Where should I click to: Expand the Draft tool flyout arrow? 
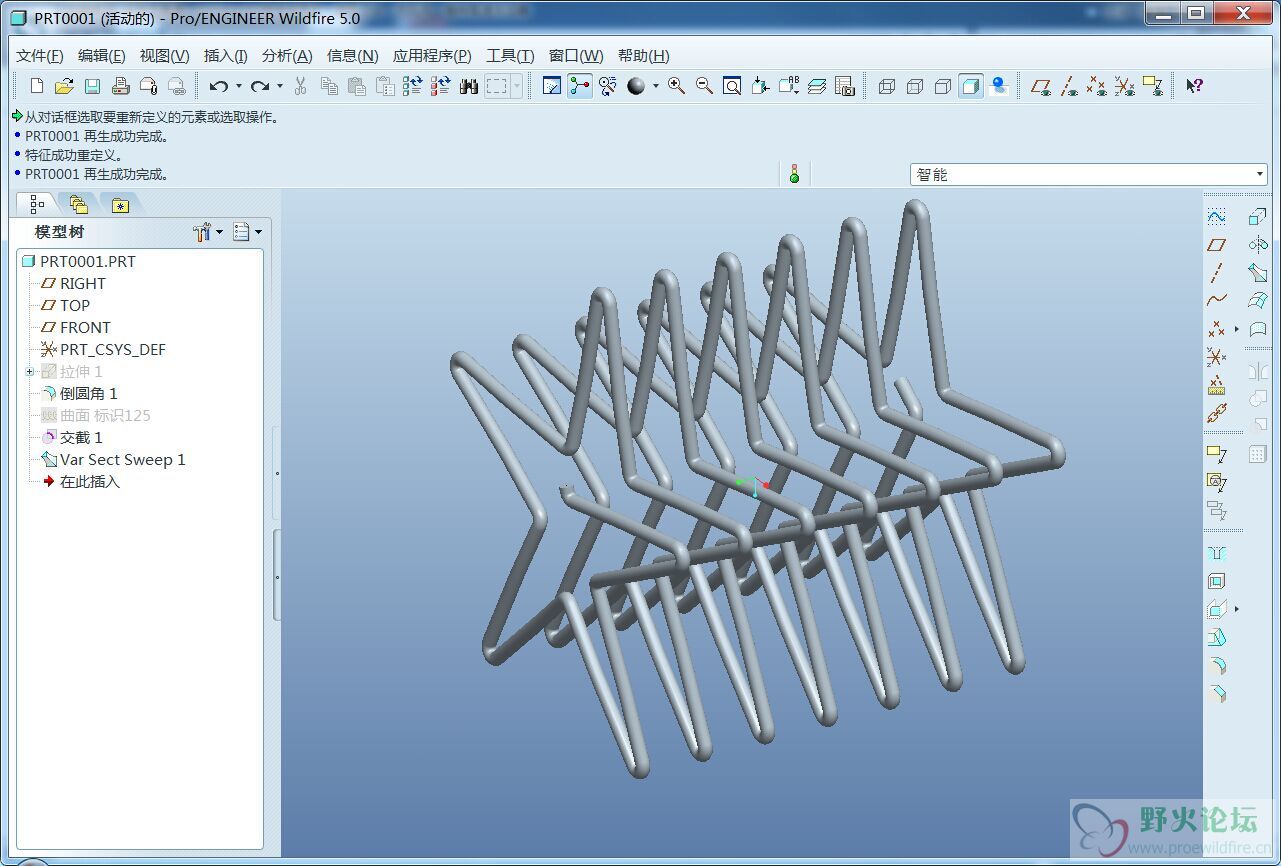[1237, 608]
